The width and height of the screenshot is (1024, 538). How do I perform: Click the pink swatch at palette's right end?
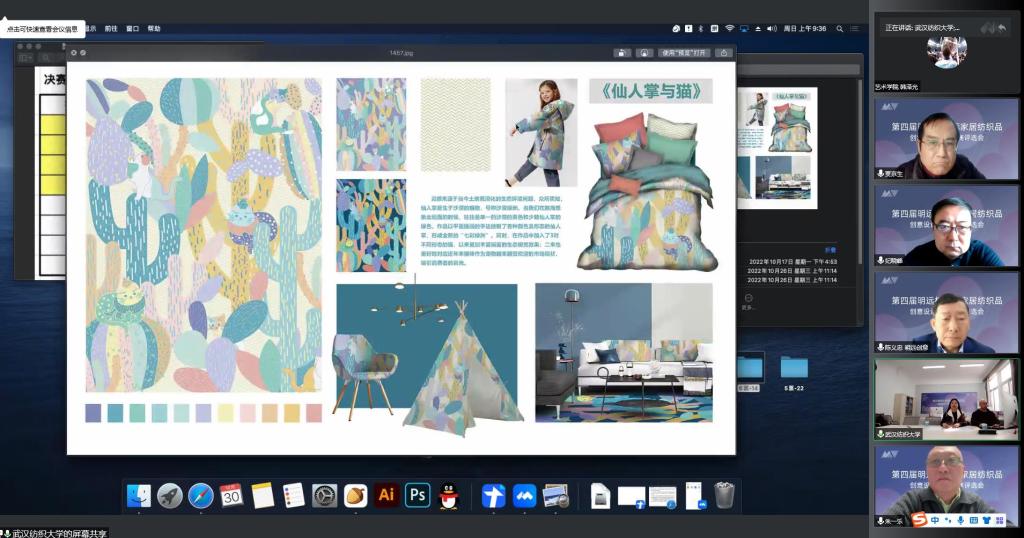pos(314,413)
